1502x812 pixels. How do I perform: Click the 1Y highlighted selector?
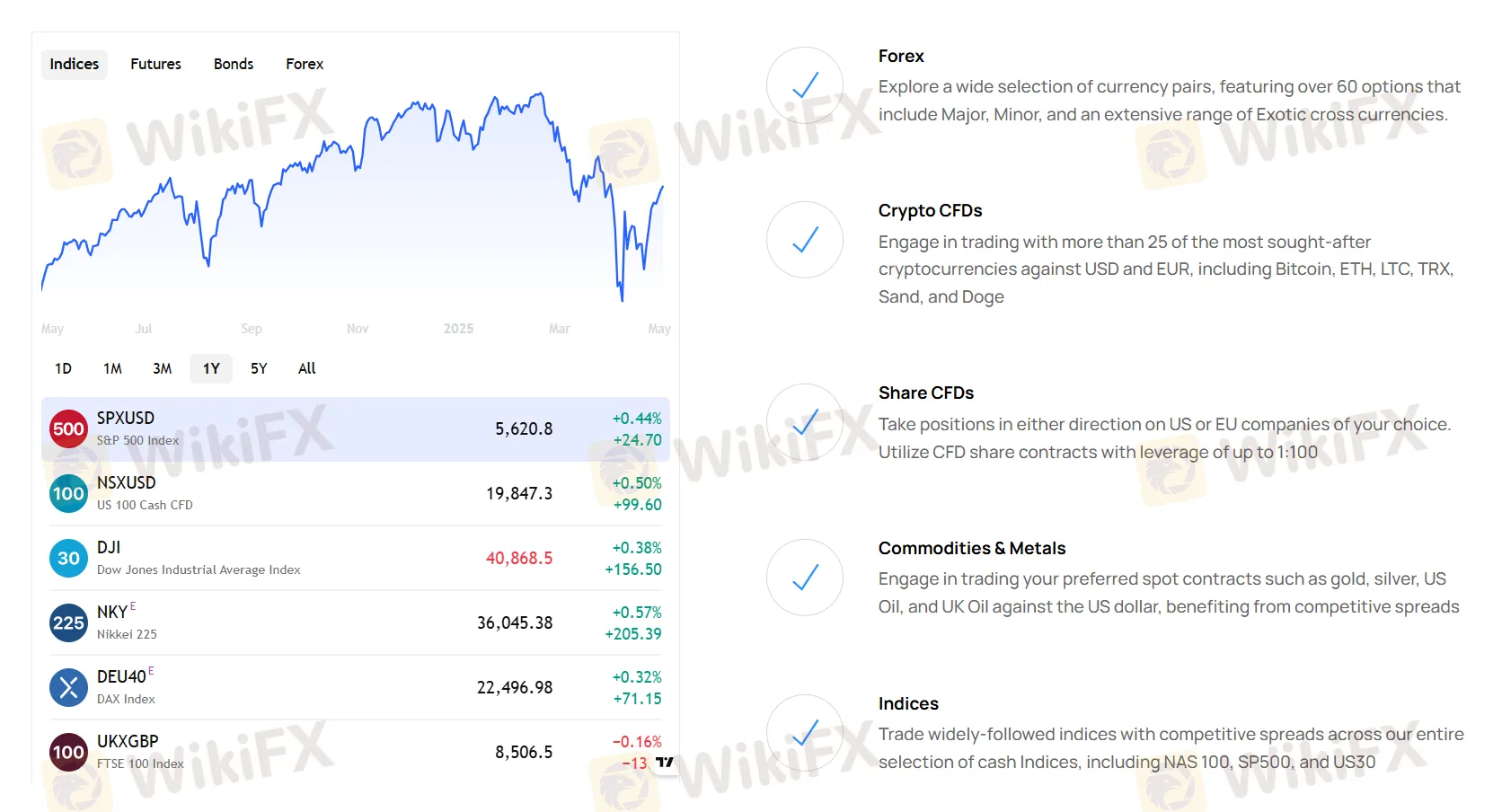pyautogui.click(x=210, y=368)
